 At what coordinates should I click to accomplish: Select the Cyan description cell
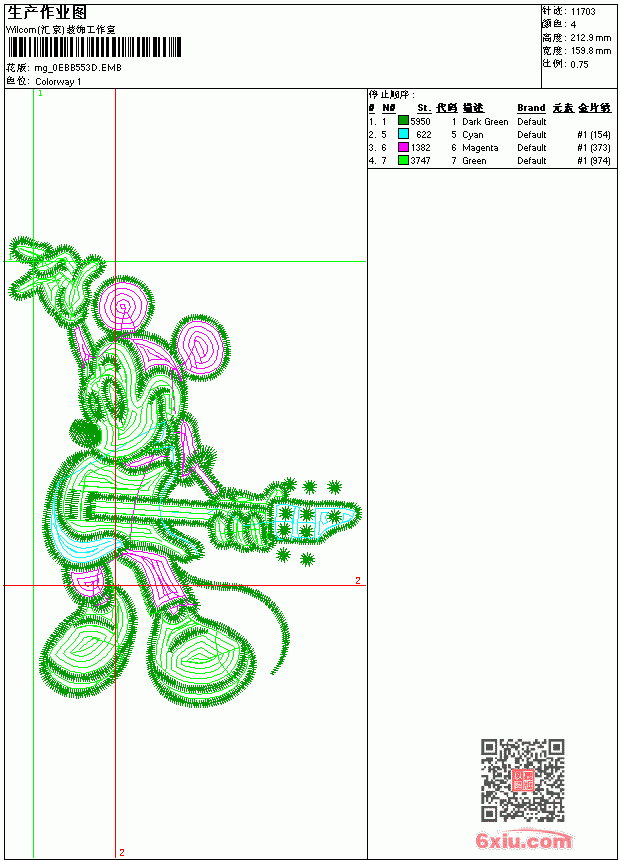point(472,134)
